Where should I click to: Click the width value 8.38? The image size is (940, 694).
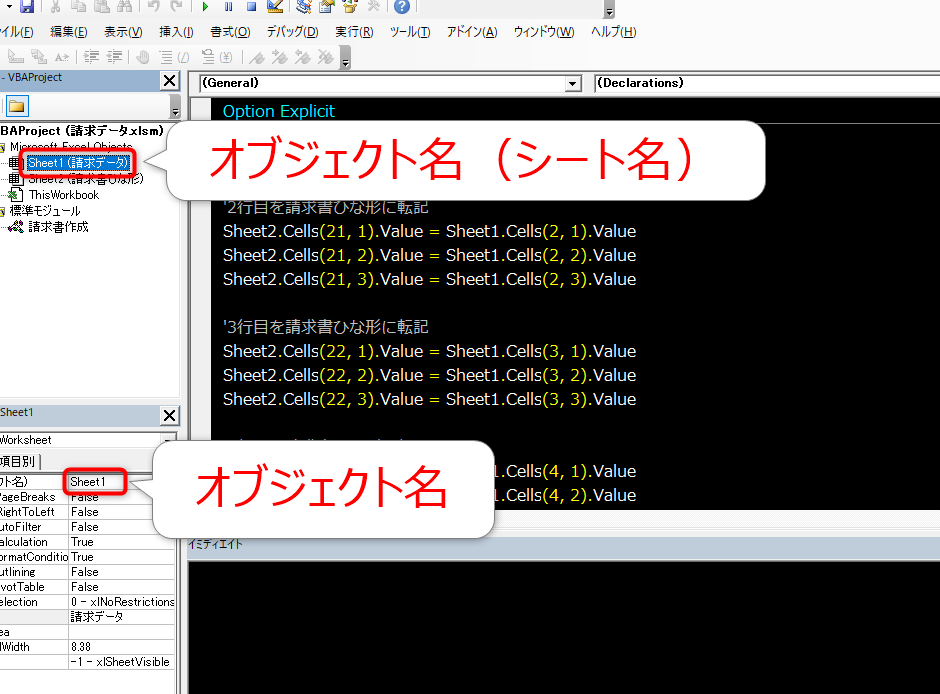[x=122, y=647]
